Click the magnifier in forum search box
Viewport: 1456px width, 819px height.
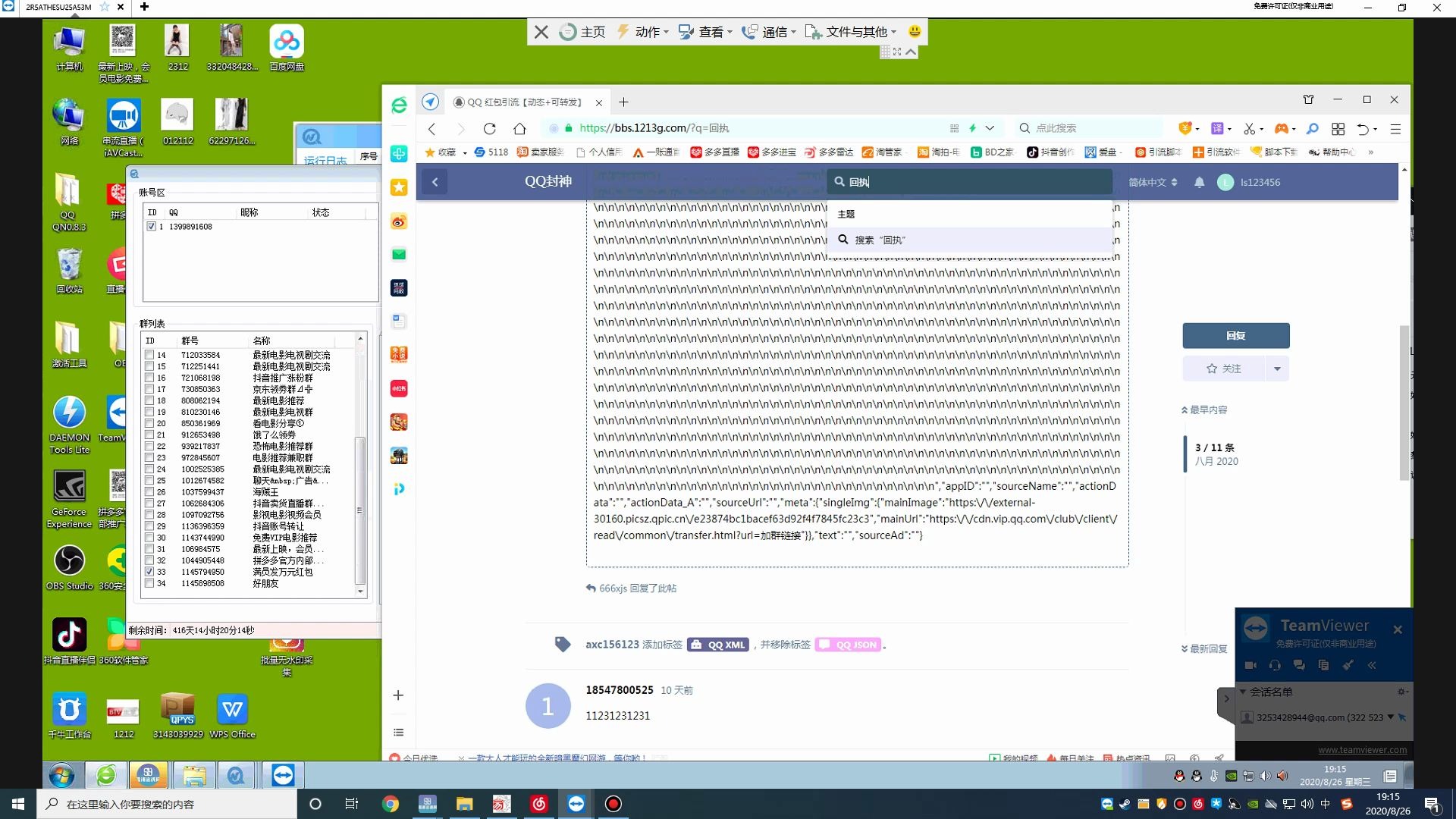tap(839, 182)
